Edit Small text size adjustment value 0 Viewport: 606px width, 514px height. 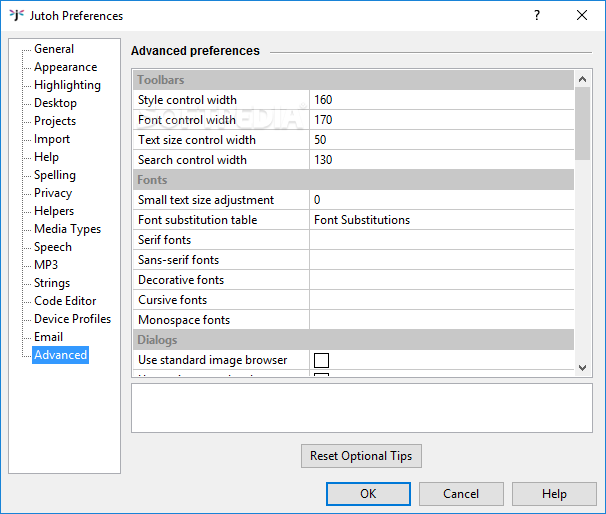441,200
